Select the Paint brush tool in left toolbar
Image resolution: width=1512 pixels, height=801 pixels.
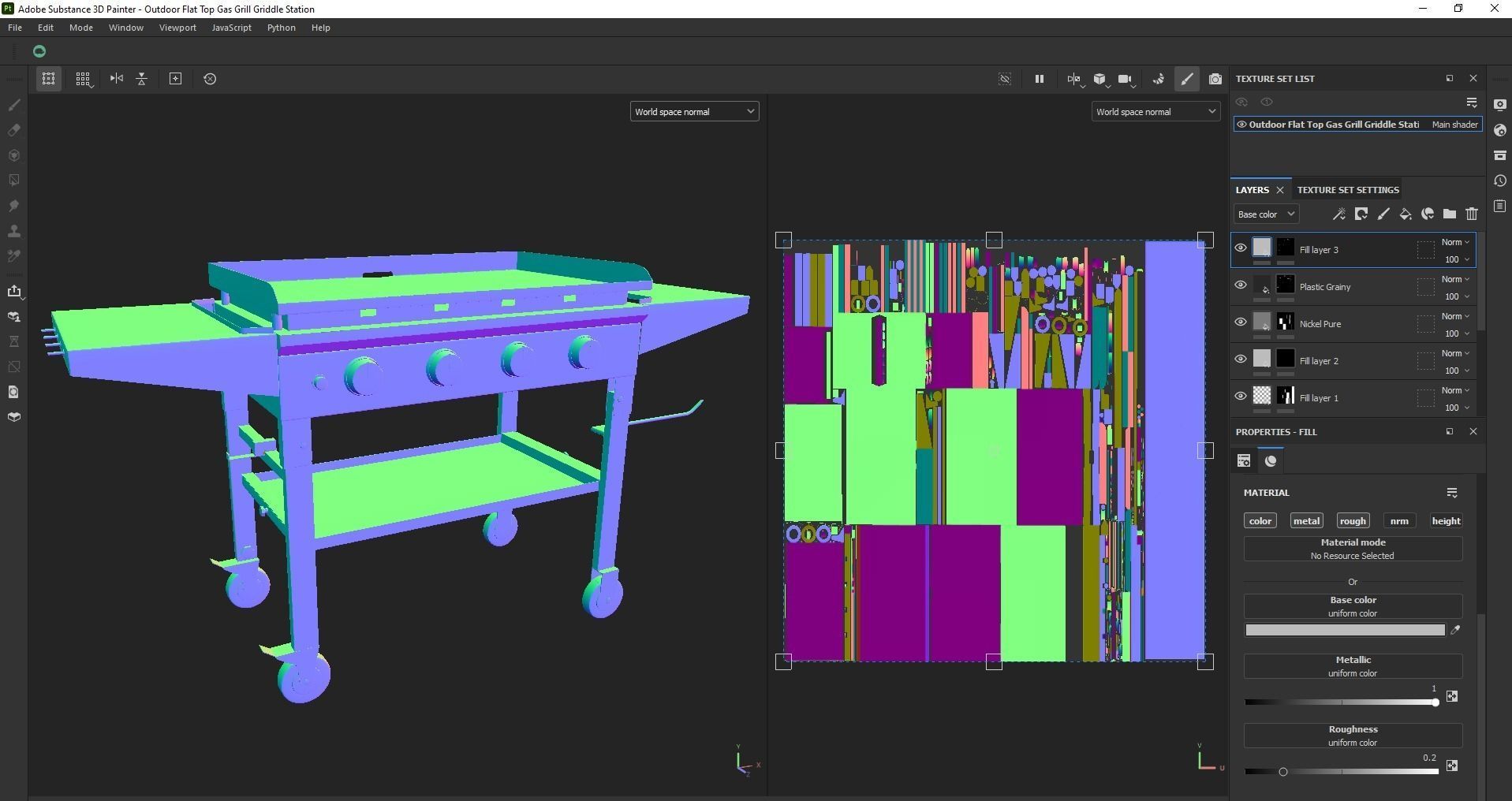click(14, 105)
